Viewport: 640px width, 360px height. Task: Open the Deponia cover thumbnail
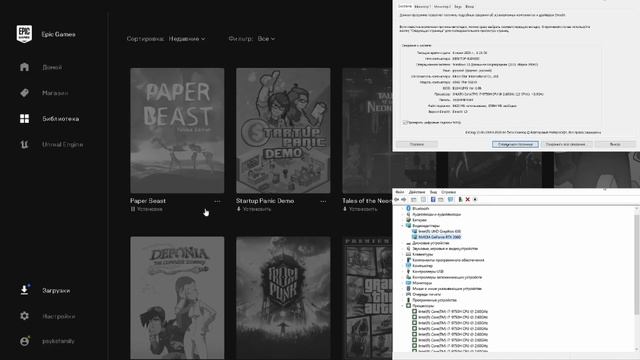(177, 298)
